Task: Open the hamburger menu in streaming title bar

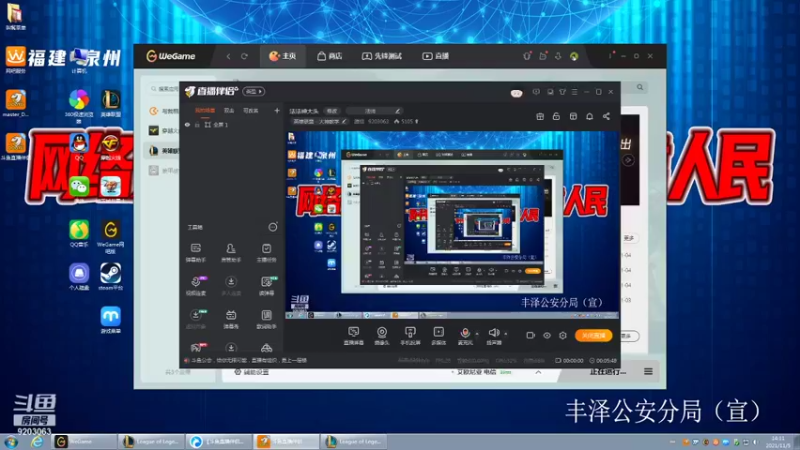Action: (574, 92)
